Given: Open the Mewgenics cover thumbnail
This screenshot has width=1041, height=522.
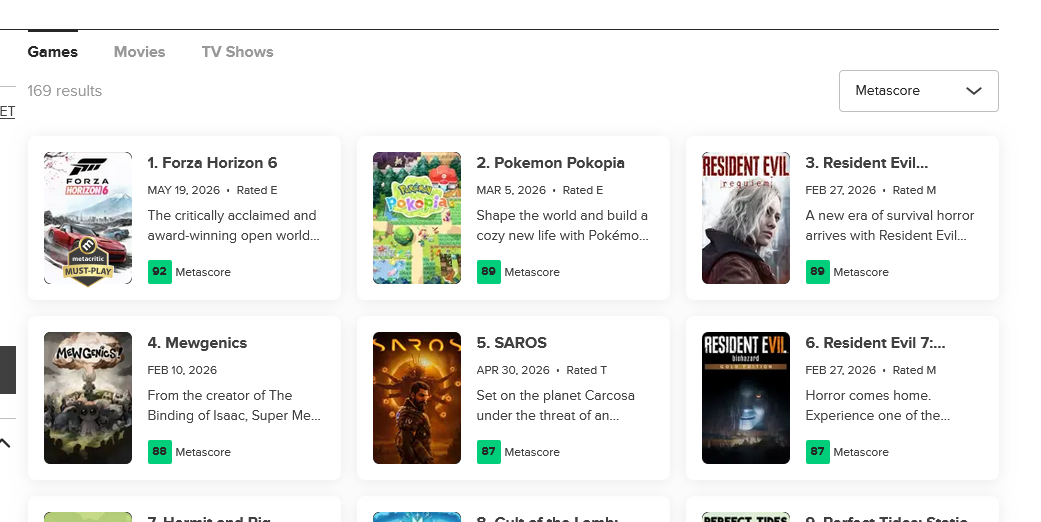Looking at the screenshot, I should pyautogui.click(x=88, y=398).
